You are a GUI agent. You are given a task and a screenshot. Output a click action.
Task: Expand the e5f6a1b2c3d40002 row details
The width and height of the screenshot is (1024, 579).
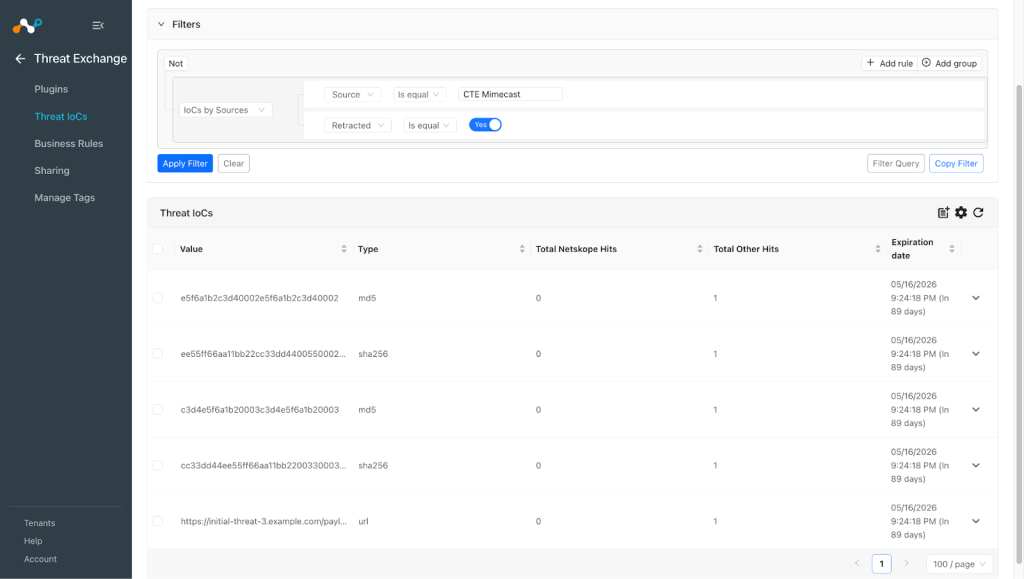click(976, 298)
